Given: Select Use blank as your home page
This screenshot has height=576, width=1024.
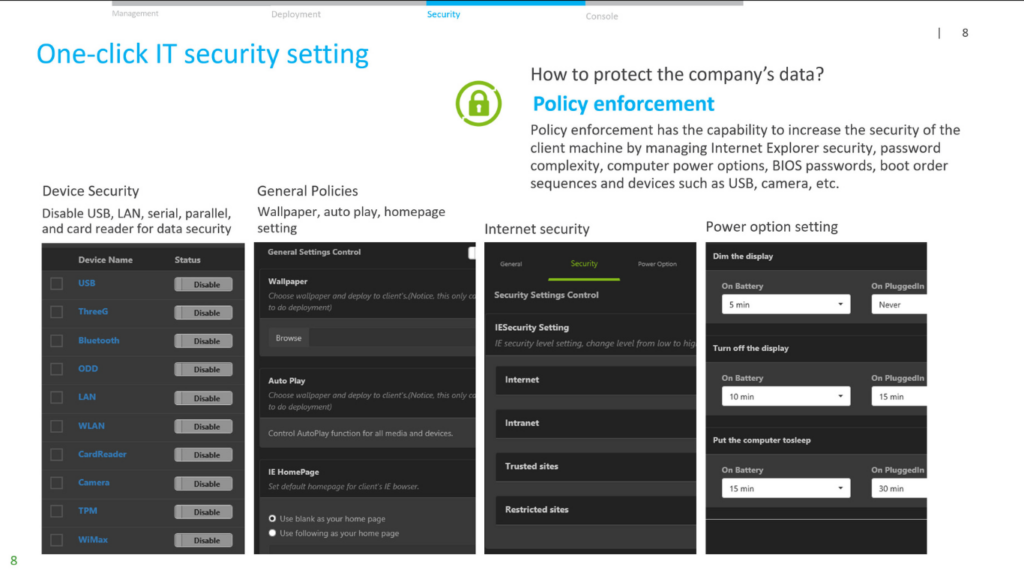Looking at the screenshot, I should tap(272, 519).
